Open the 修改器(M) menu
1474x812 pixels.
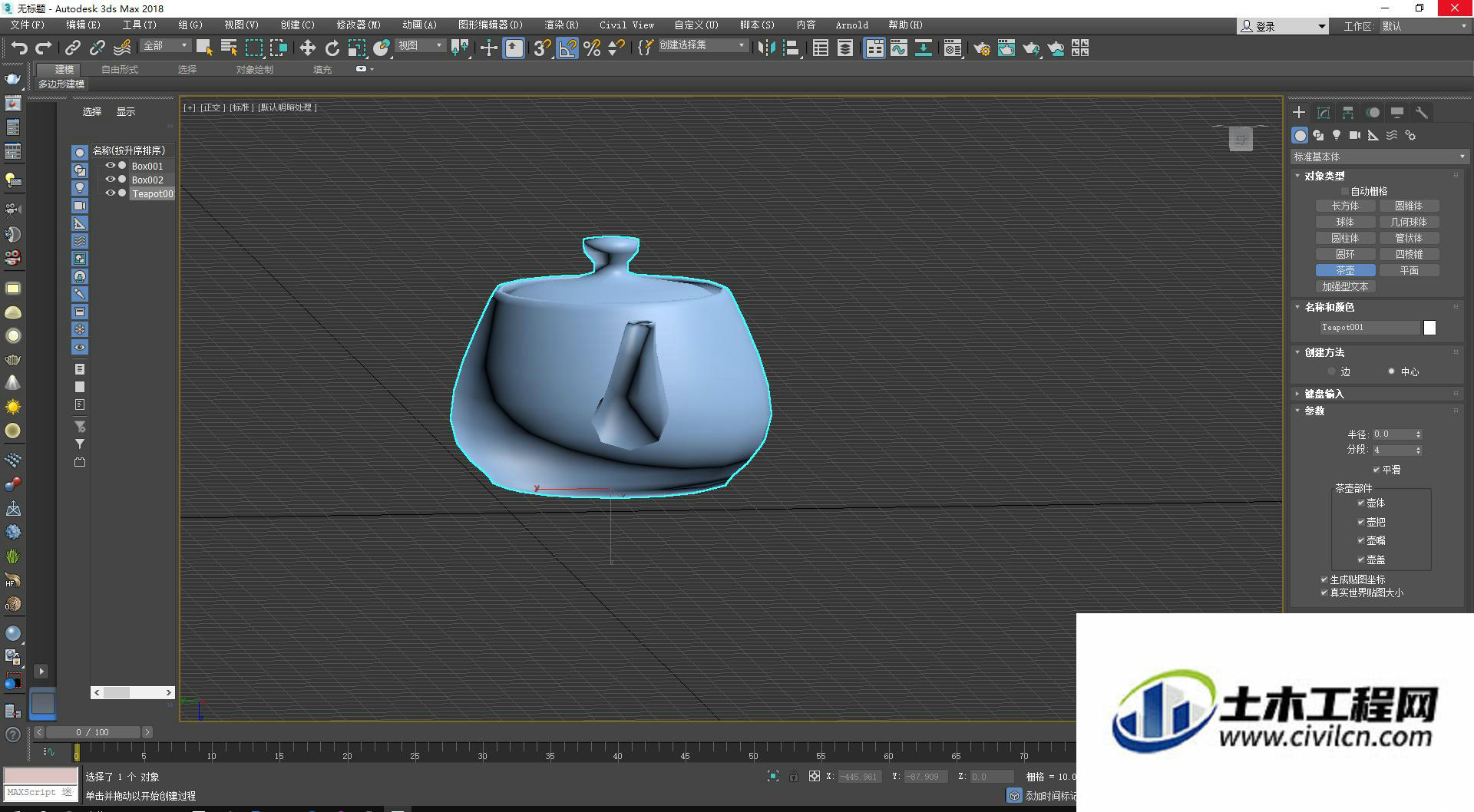coord(359,25)
